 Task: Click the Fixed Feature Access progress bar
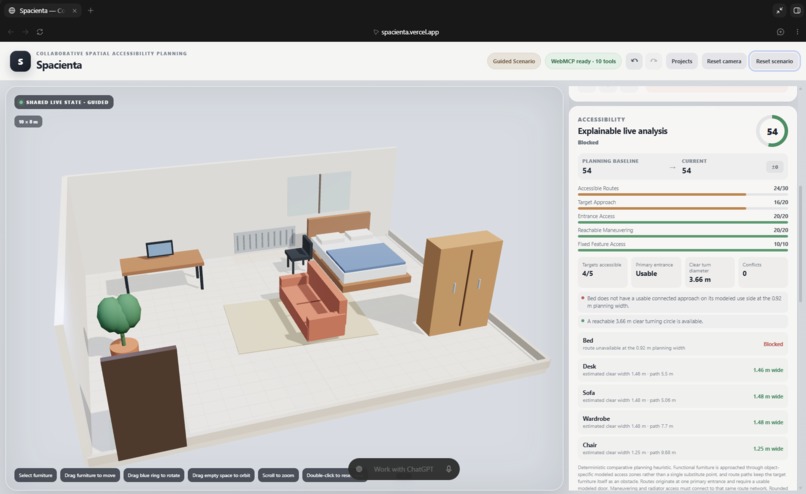683,250
